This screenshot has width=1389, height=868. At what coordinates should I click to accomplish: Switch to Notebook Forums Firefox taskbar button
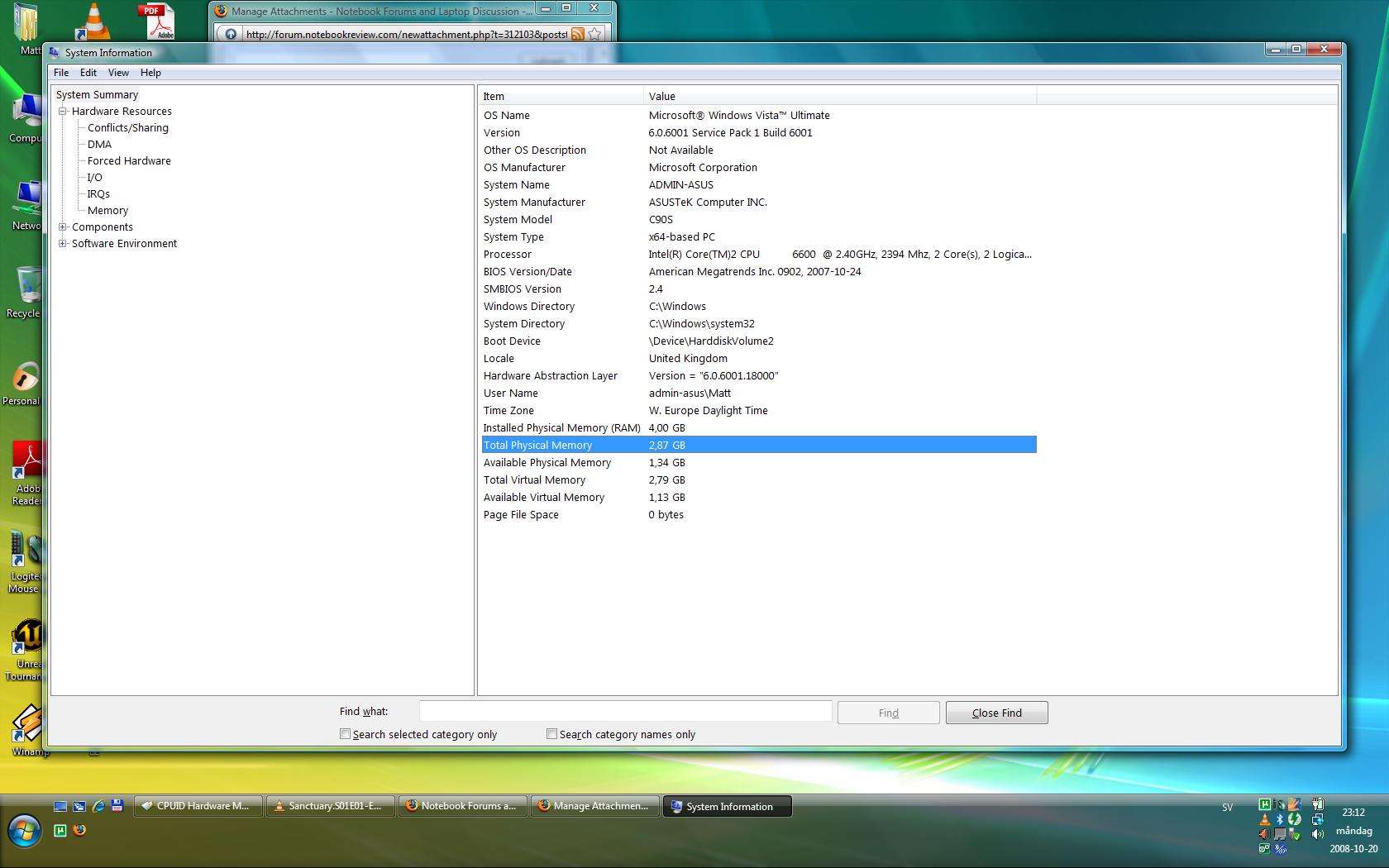coord(462,806)
